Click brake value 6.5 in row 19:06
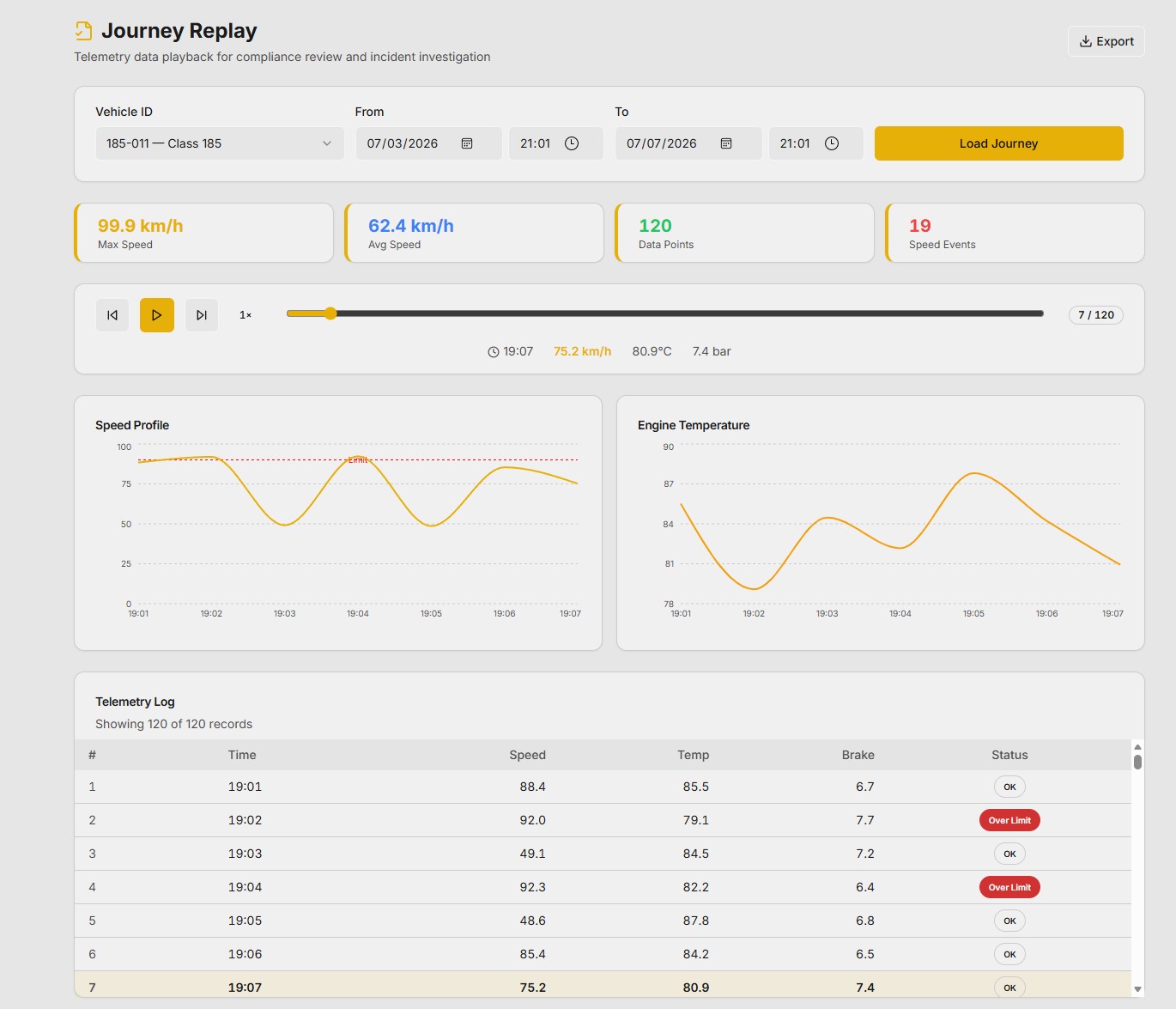1176x1009 pixels. (x=864, y=954)
